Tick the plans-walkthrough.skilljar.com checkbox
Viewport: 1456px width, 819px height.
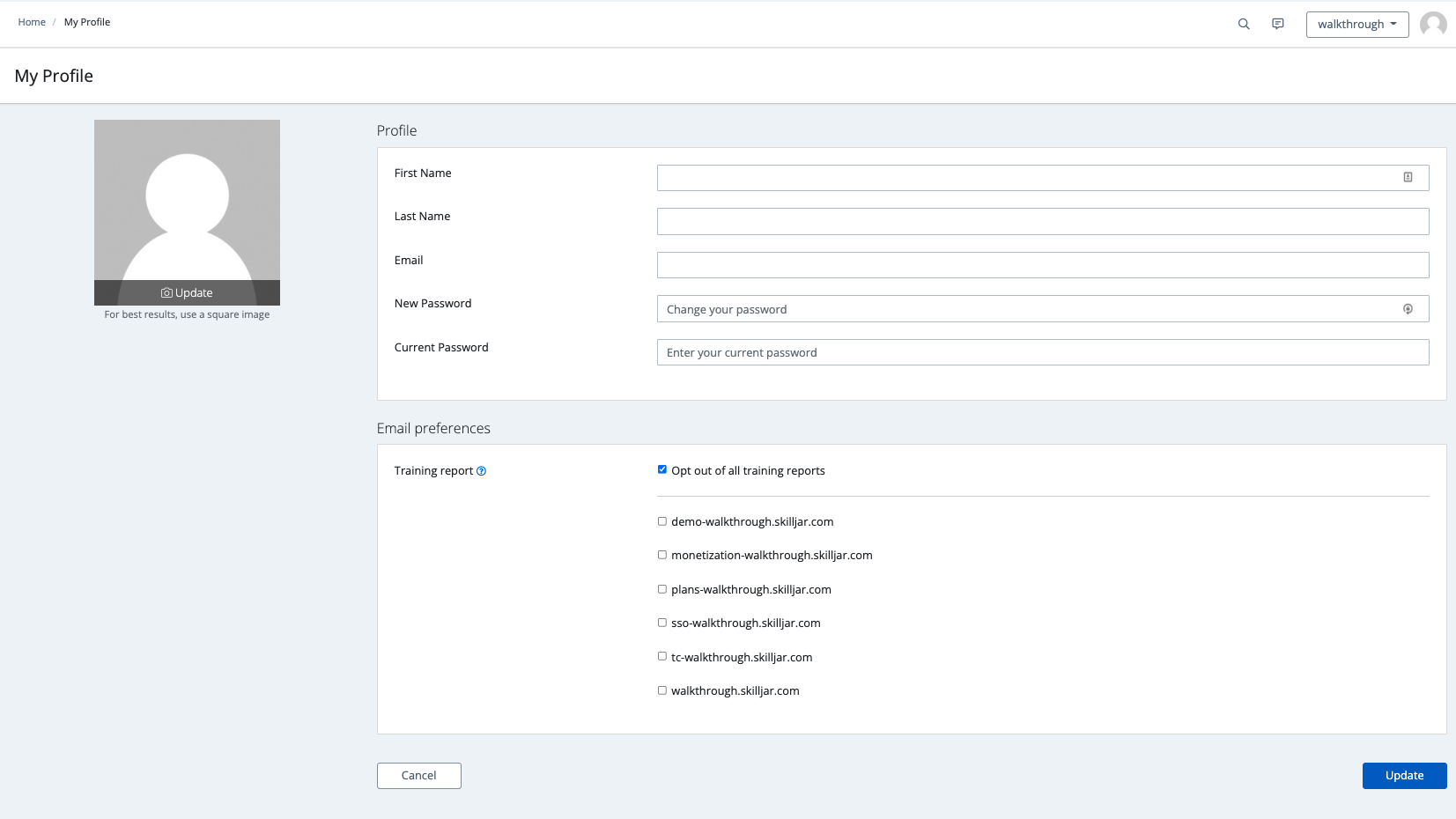click(662, 589)
